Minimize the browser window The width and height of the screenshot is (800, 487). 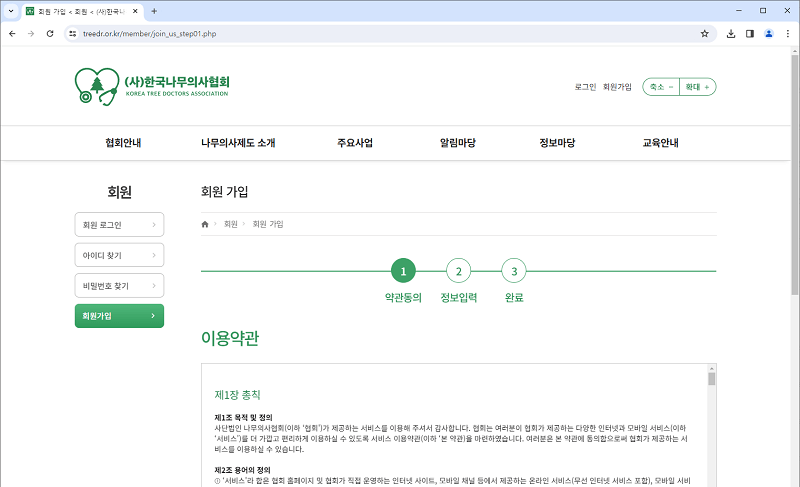(x=739, y=11)
